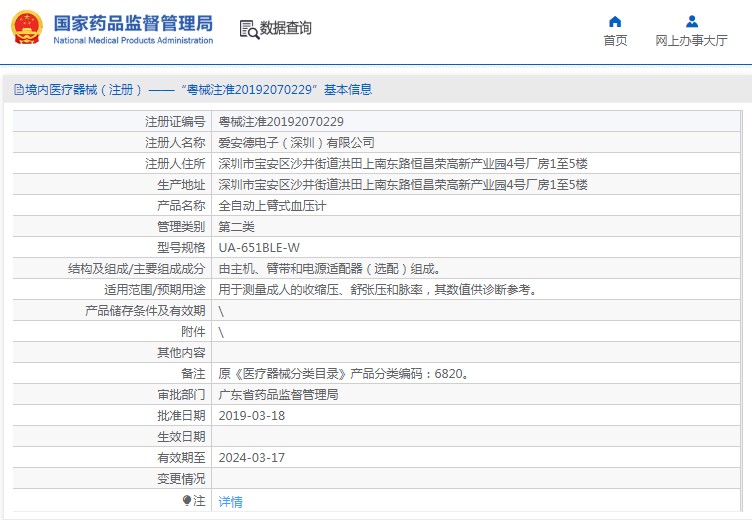Click National Medical Products Administration subtitle

133,40
